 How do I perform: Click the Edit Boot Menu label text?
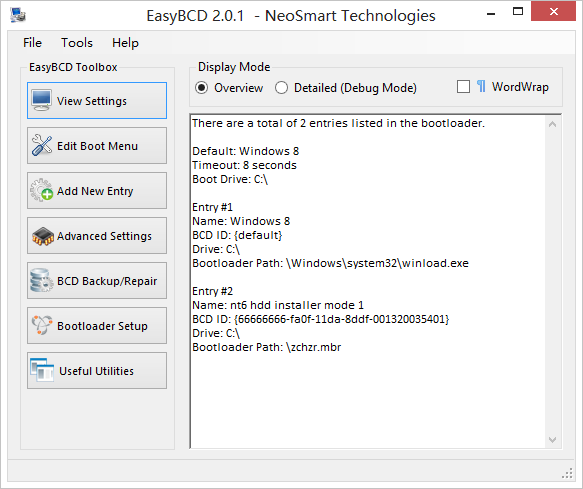pyautogui.click(x=97, y=146)
